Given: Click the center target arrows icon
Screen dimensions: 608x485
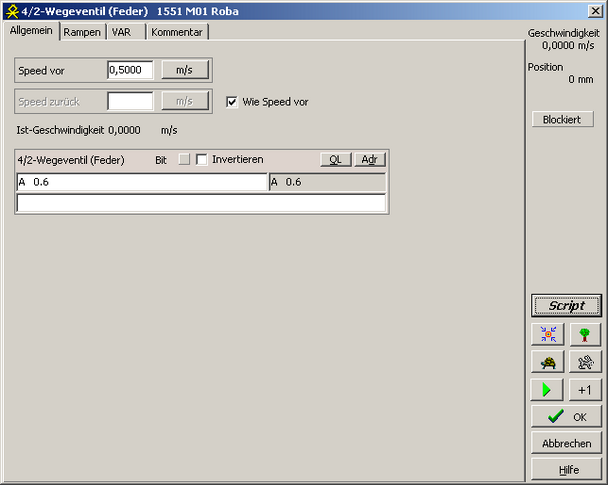Looking at the screenshot, I should click(x=548, y=334).
